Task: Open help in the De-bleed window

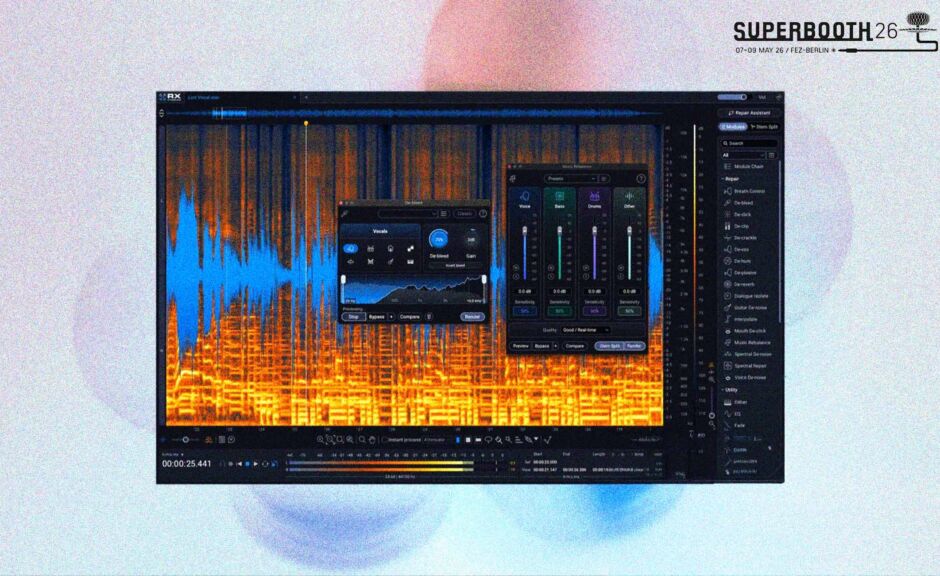Action: coord(483,213)
